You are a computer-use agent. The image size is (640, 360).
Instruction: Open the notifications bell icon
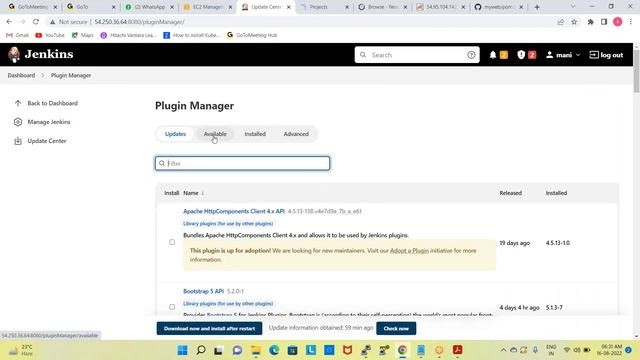pos(493,55)
